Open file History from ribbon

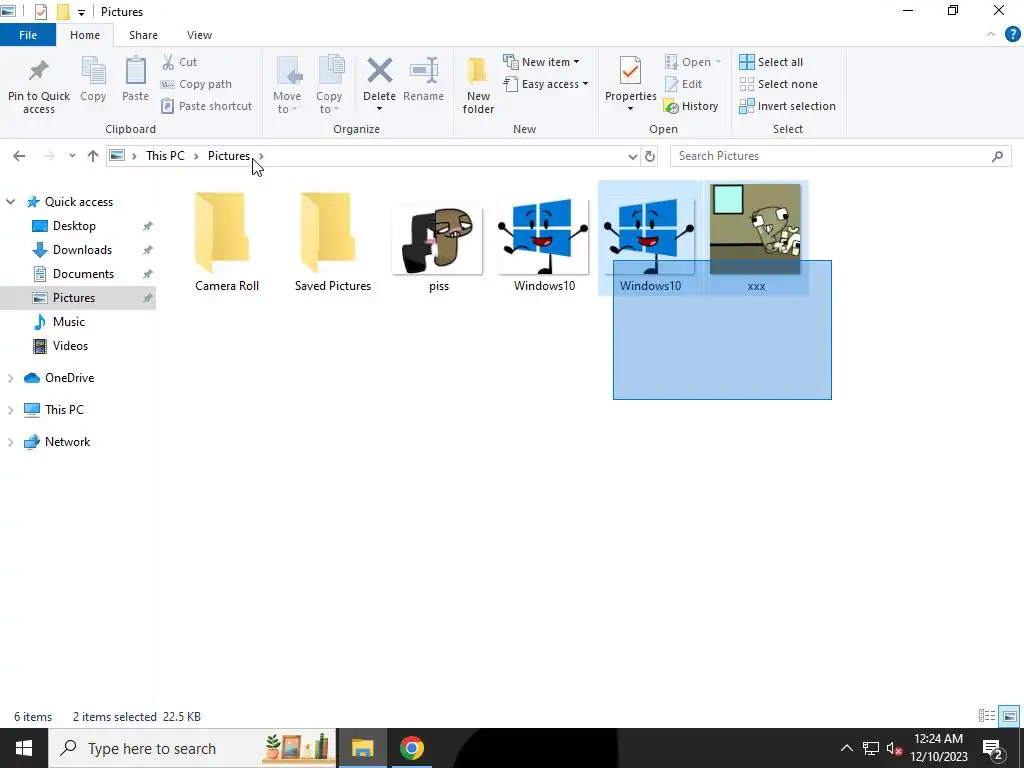tap(691, 106)
